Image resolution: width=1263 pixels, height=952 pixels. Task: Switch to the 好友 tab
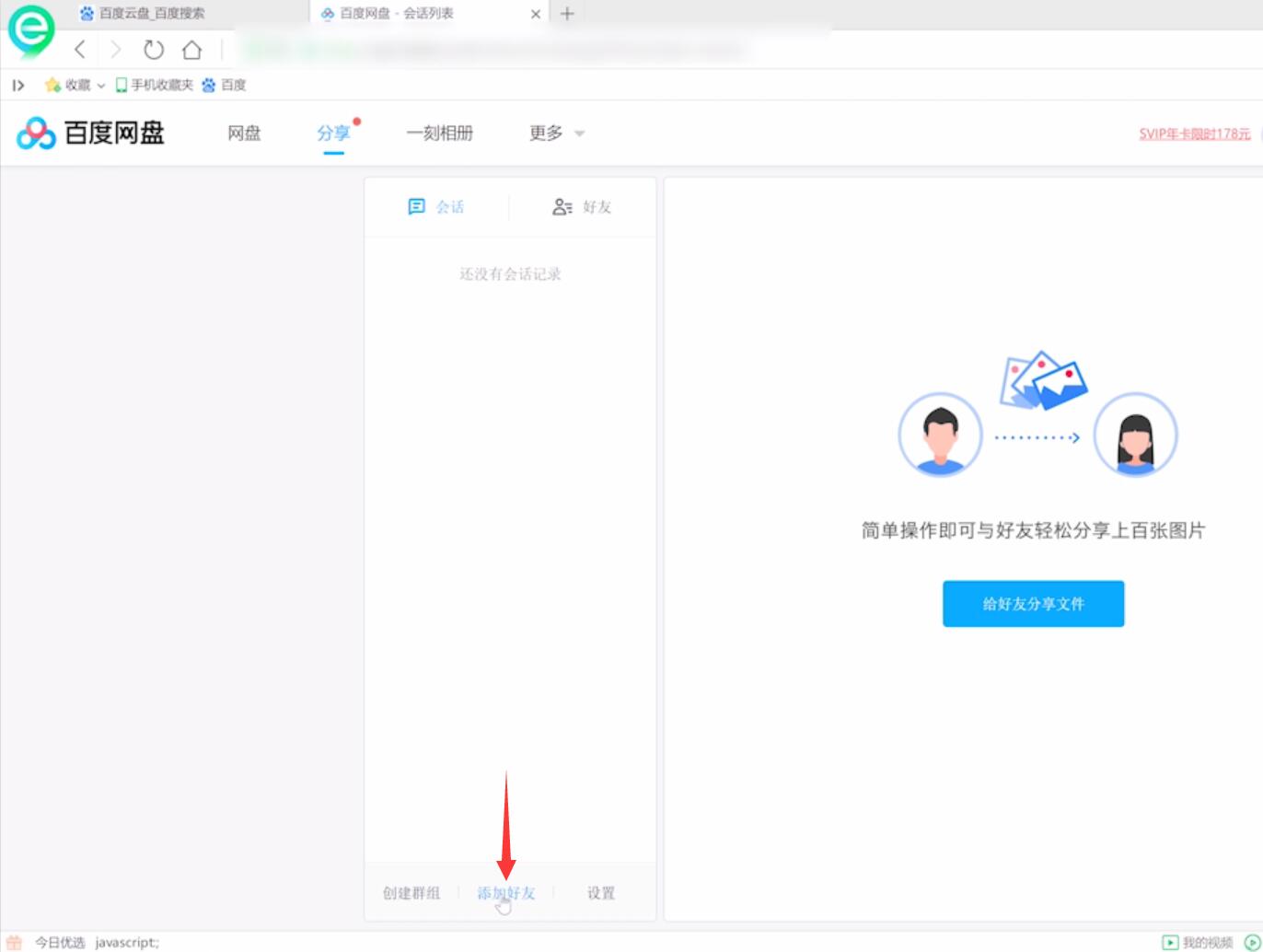point(582,207)
